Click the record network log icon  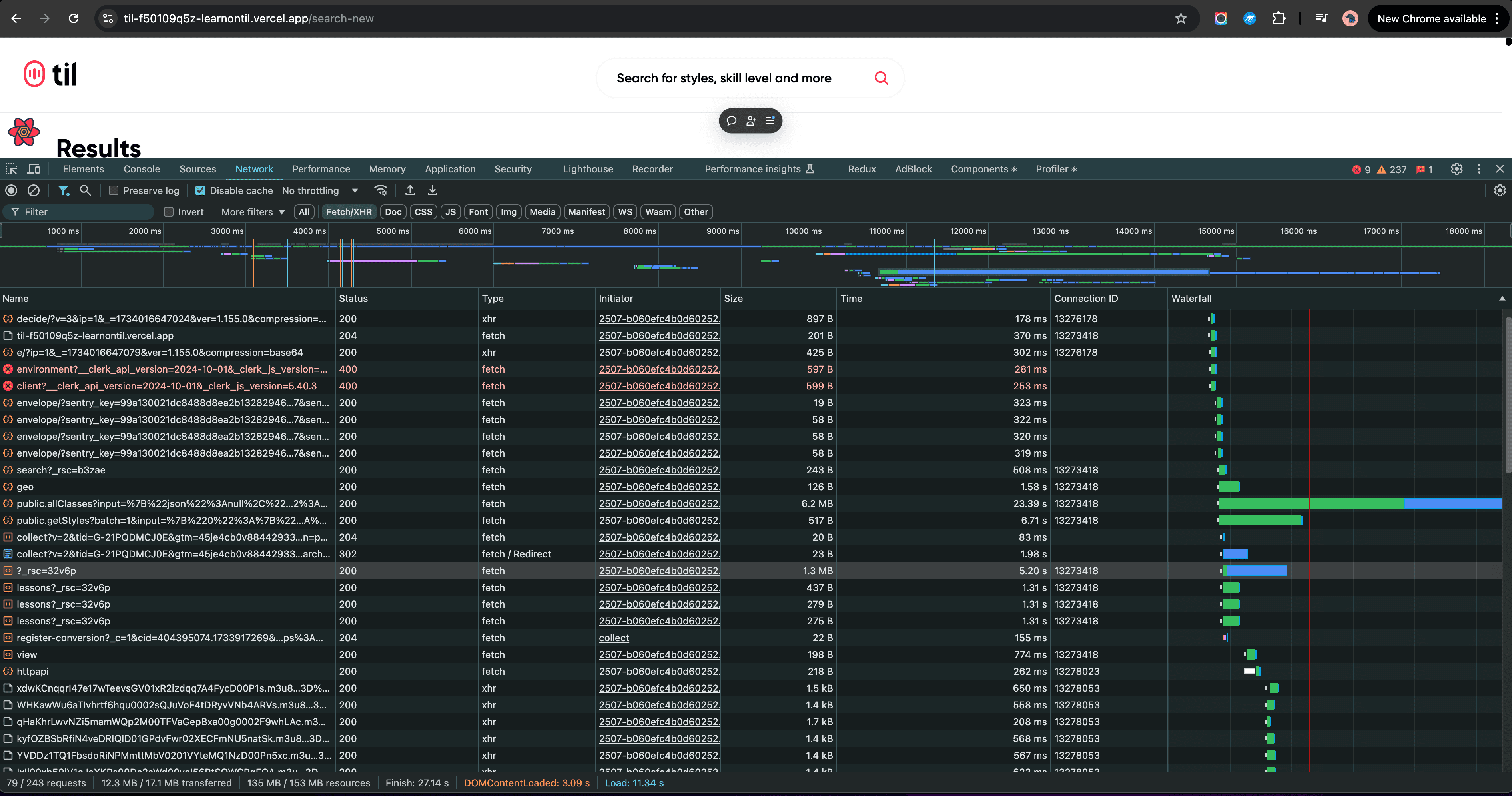click(x=11, y=190)
